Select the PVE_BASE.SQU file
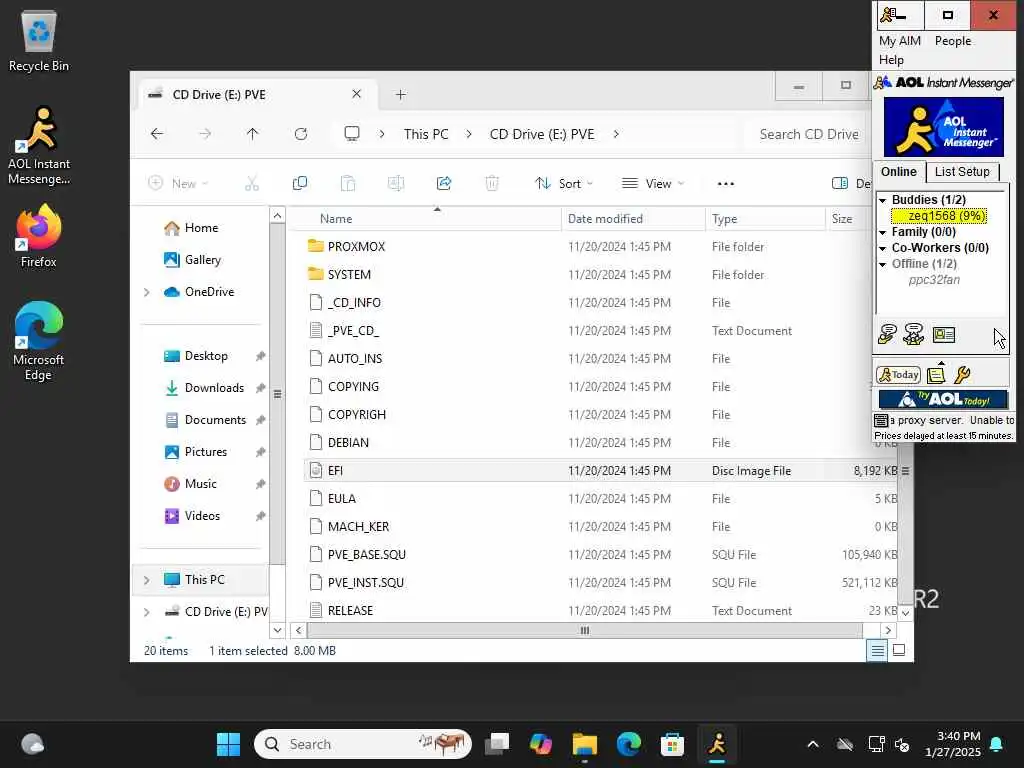Image resolution: width=1024 pixels, height=768 pixels. click(x=366, y=554)
